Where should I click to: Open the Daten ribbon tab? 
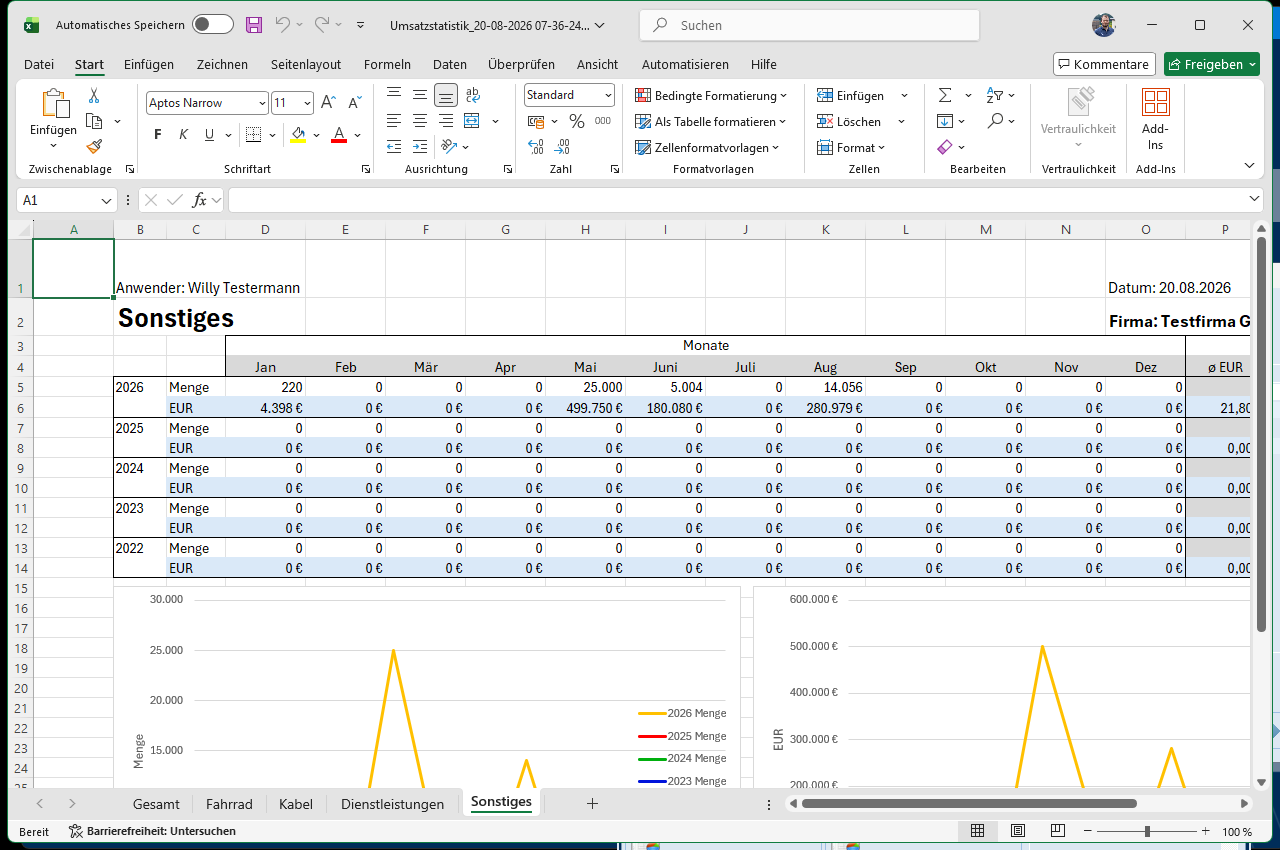tap(450, 64)
